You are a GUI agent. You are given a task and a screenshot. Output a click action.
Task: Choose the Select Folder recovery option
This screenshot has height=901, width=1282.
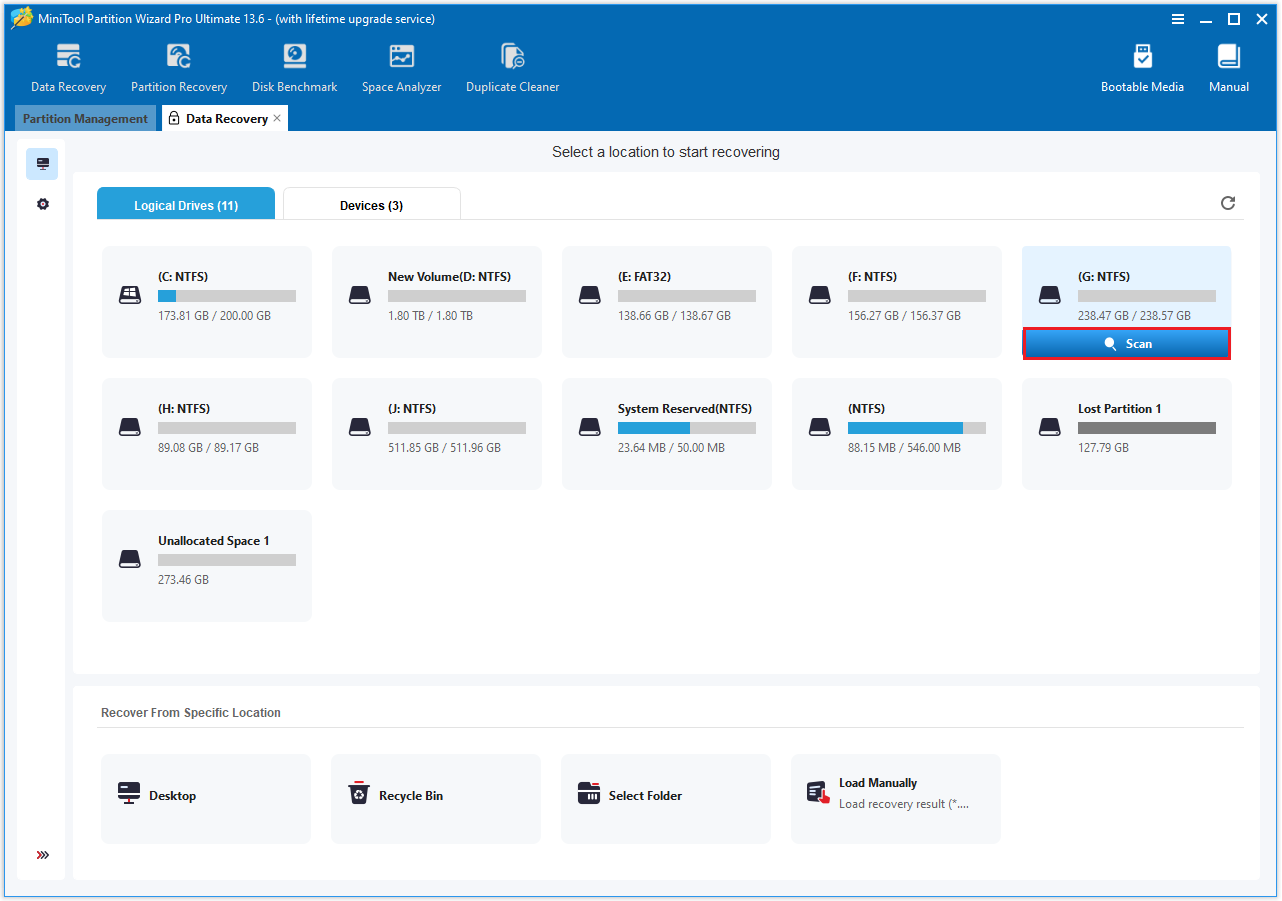click(x=665, y=794)
